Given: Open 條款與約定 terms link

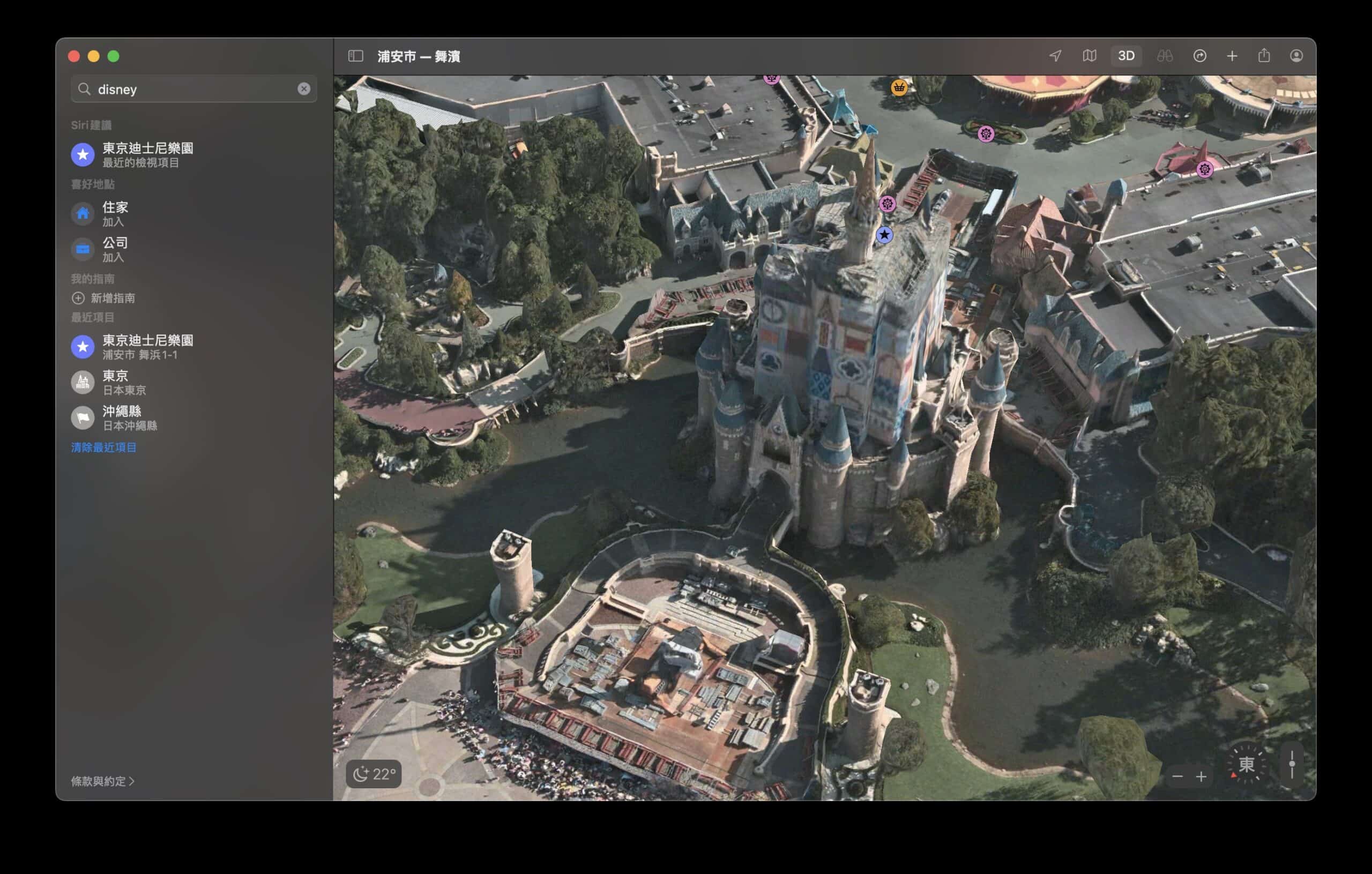Looking at the screenshot, I should 102,781.
